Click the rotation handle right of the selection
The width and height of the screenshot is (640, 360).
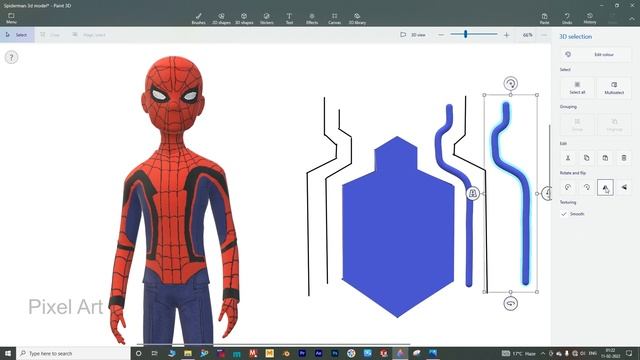click(547, 193)
